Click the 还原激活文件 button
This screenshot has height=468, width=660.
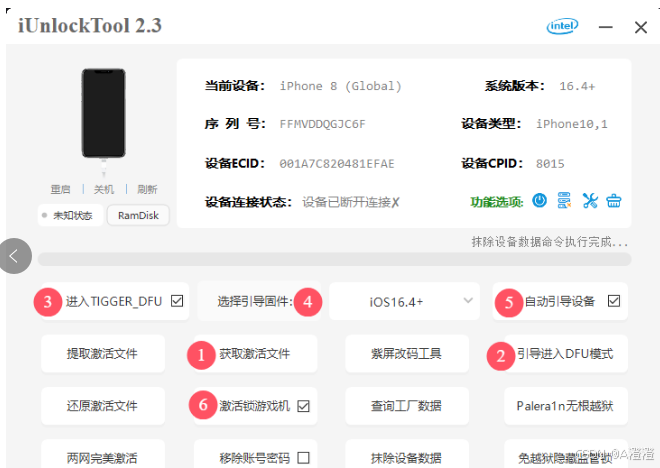click(103, 406)
